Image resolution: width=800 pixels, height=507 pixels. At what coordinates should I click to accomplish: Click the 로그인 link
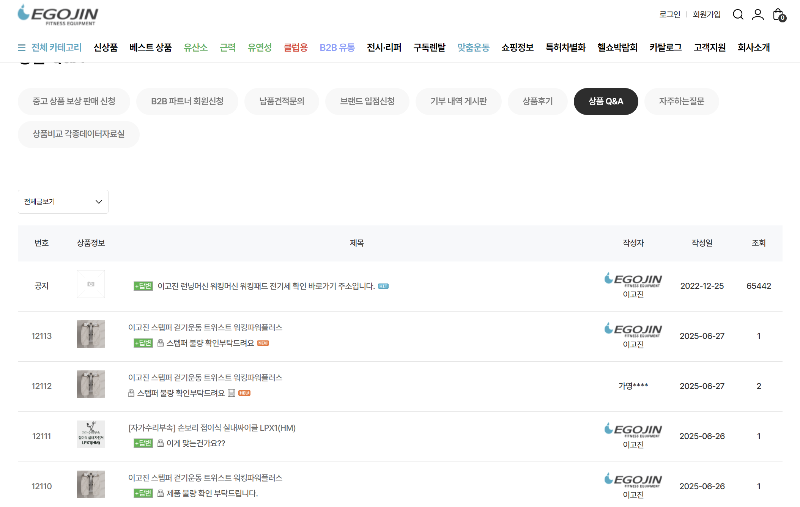(669, 14)
